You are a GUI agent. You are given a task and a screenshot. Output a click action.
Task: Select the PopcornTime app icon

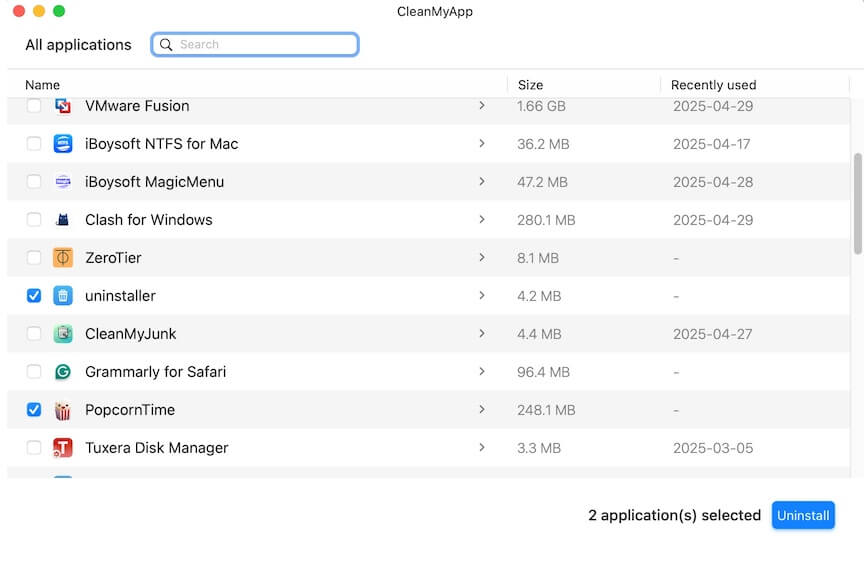click(63, 410)
